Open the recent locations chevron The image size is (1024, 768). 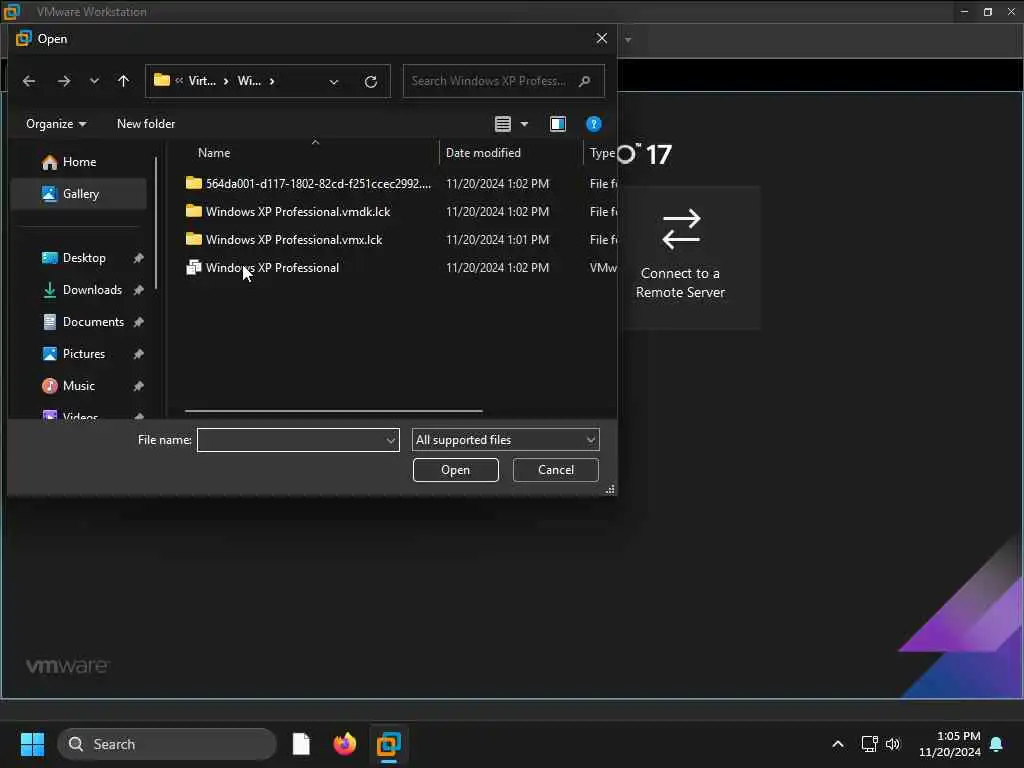(x=94, y=81)
